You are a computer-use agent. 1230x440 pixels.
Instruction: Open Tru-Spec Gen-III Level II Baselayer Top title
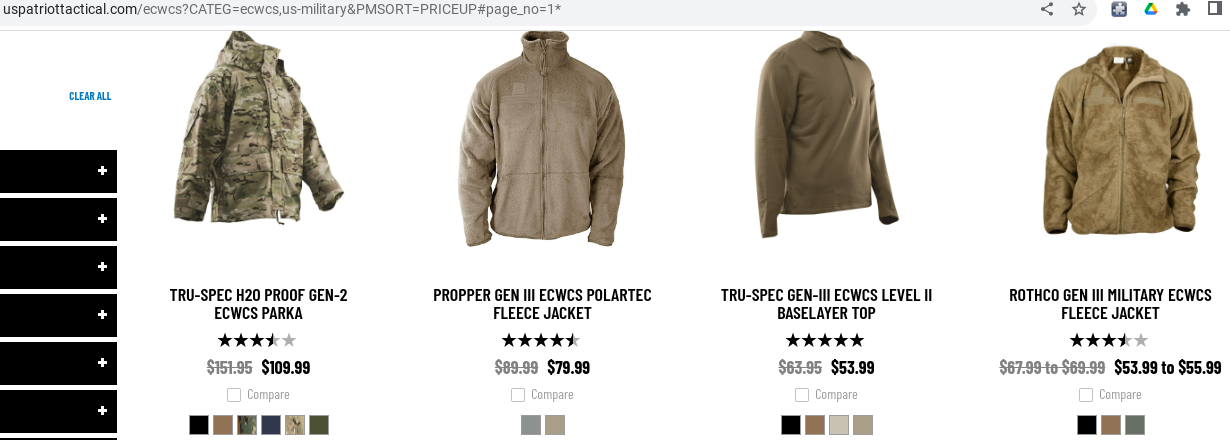(826, 304)
